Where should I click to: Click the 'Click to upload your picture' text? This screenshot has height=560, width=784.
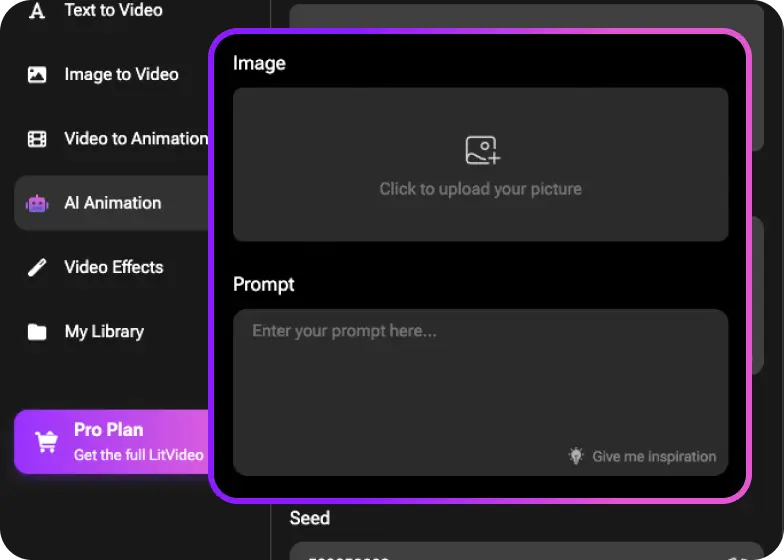click(x=480, y=189)
